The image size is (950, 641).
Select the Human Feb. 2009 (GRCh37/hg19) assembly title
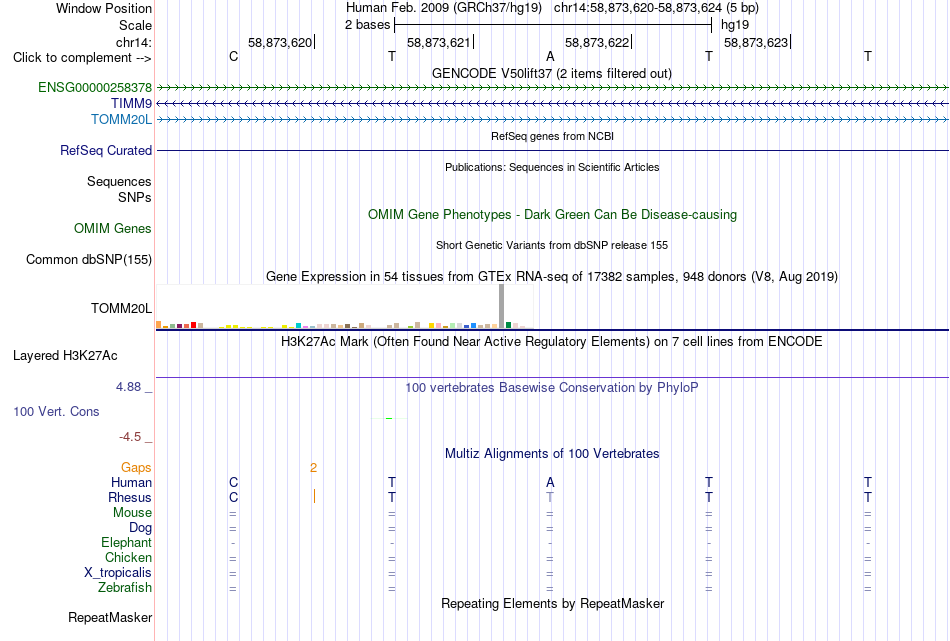443,8
